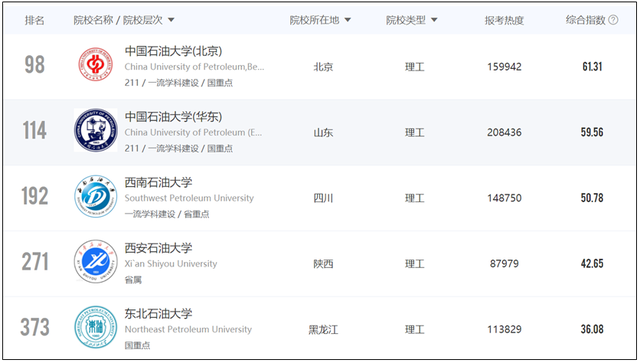640x363 pixels.
Task: Select the 87979 popularity value
Action: click(504, 264)
